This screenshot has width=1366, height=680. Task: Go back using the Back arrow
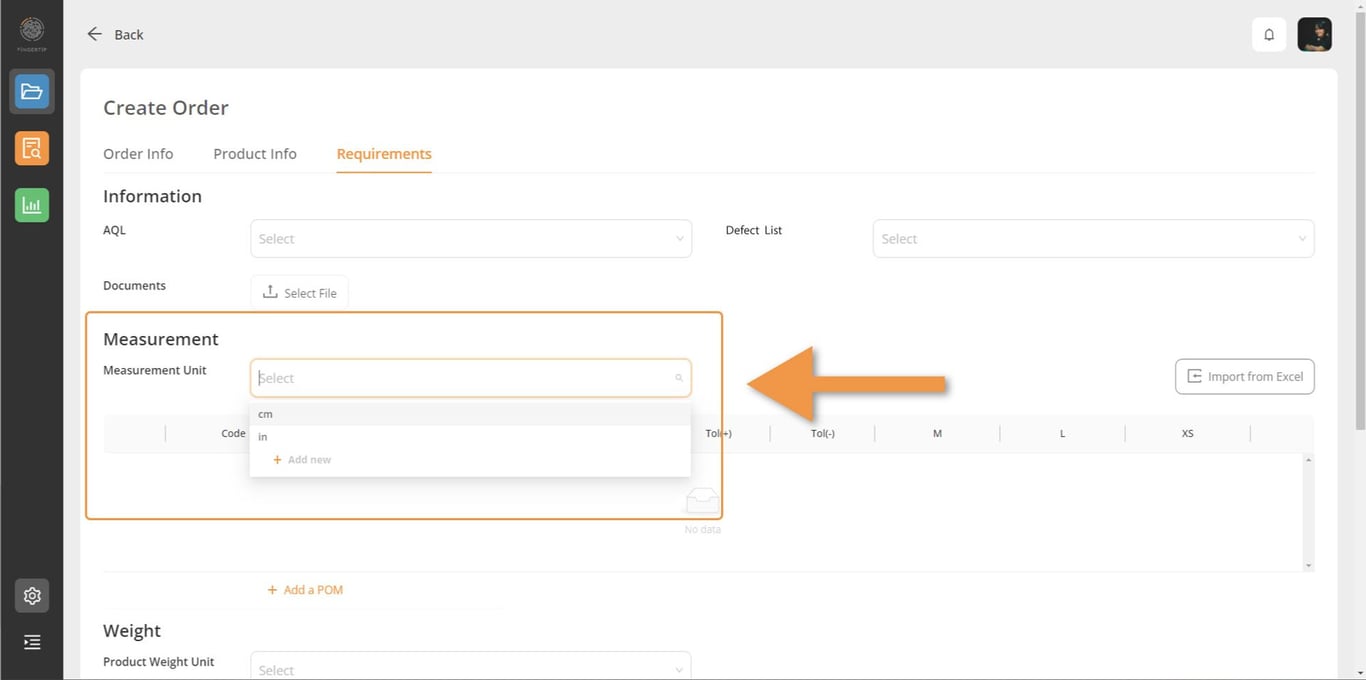tap(115, 34)
